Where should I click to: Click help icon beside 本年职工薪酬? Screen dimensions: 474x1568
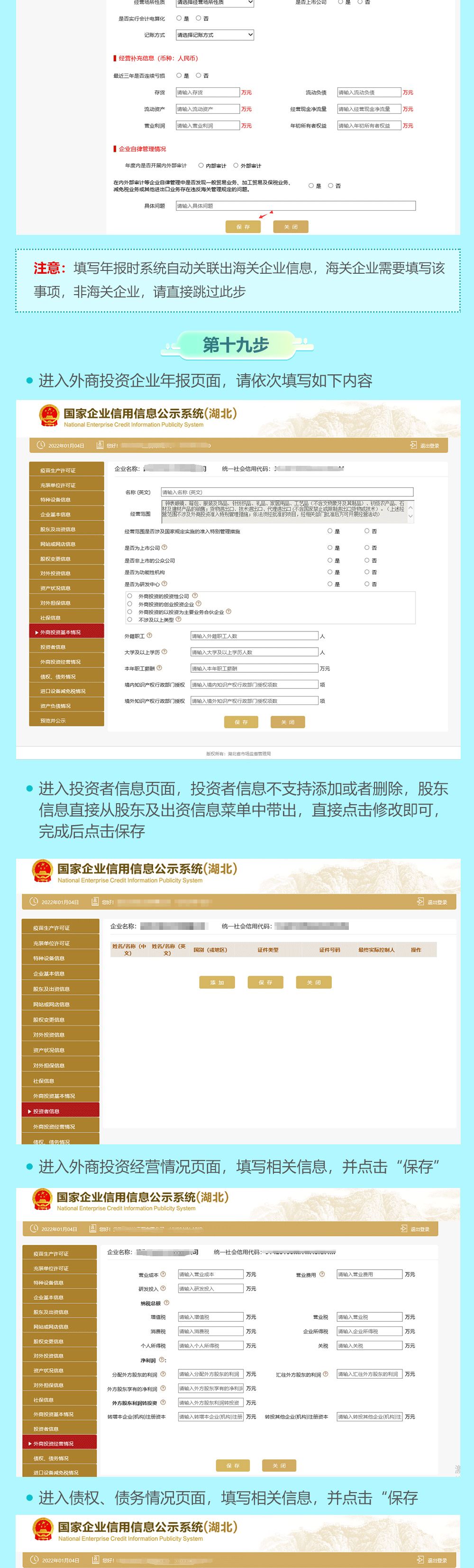pos(159,668)
